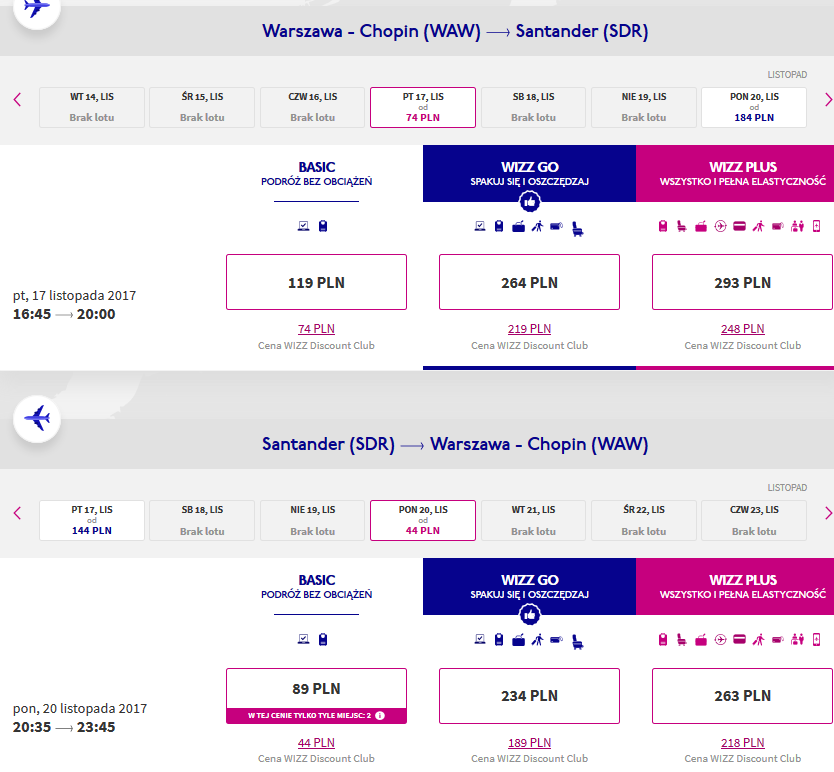Click return flight BASIC laptop check-in icon

(303, 639)
